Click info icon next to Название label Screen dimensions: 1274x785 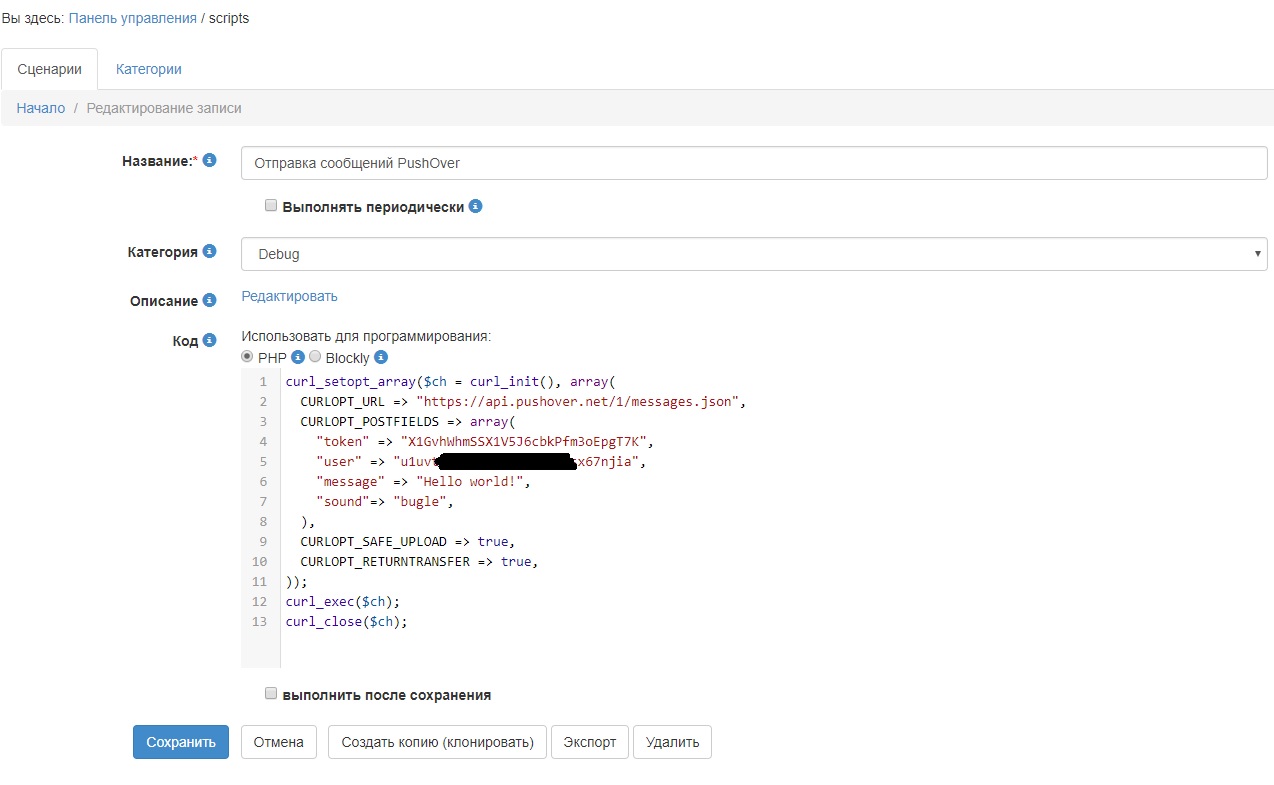210,160
